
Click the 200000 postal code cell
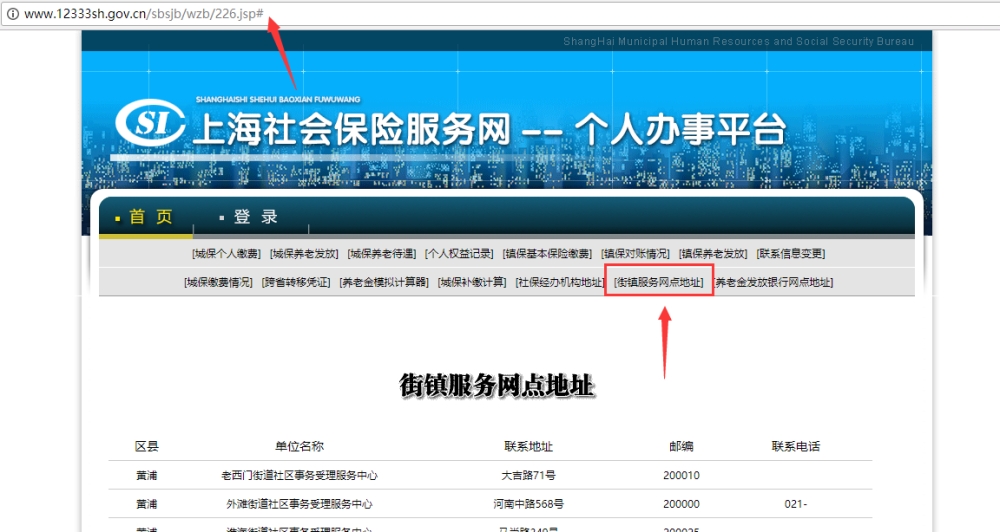click(681, 504)
